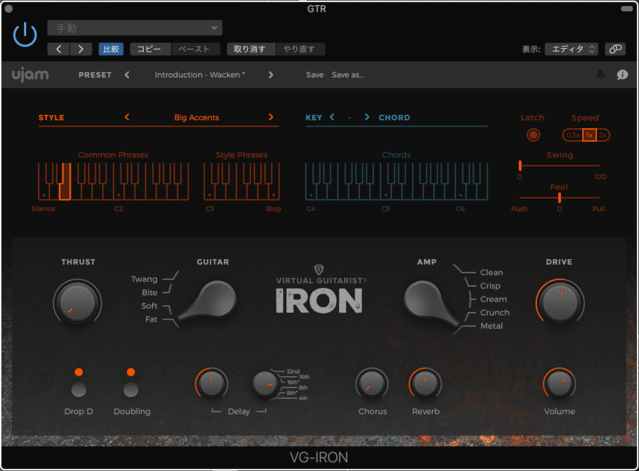Screen dimensions: 639x471
Task: Click the Chords keyboard
Action: 397,181
